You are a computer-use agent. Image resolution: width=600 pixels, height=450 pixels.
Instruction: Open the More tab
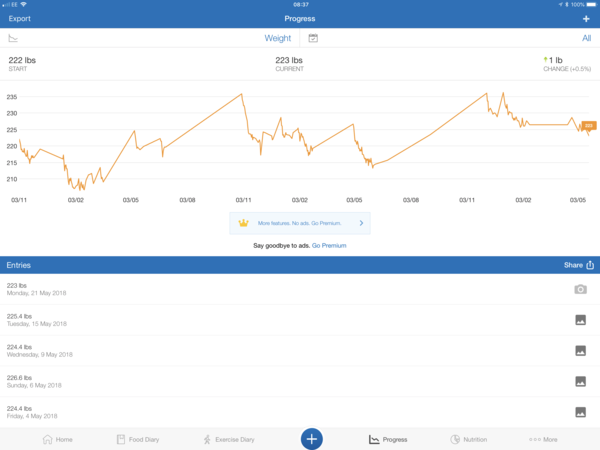click(x=543, y=439)
